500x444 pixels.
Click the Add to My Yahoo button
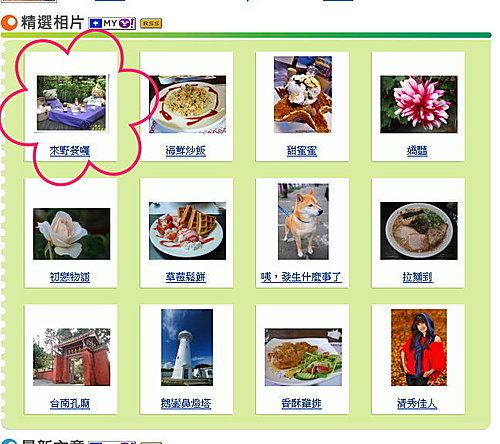[112, 23]
